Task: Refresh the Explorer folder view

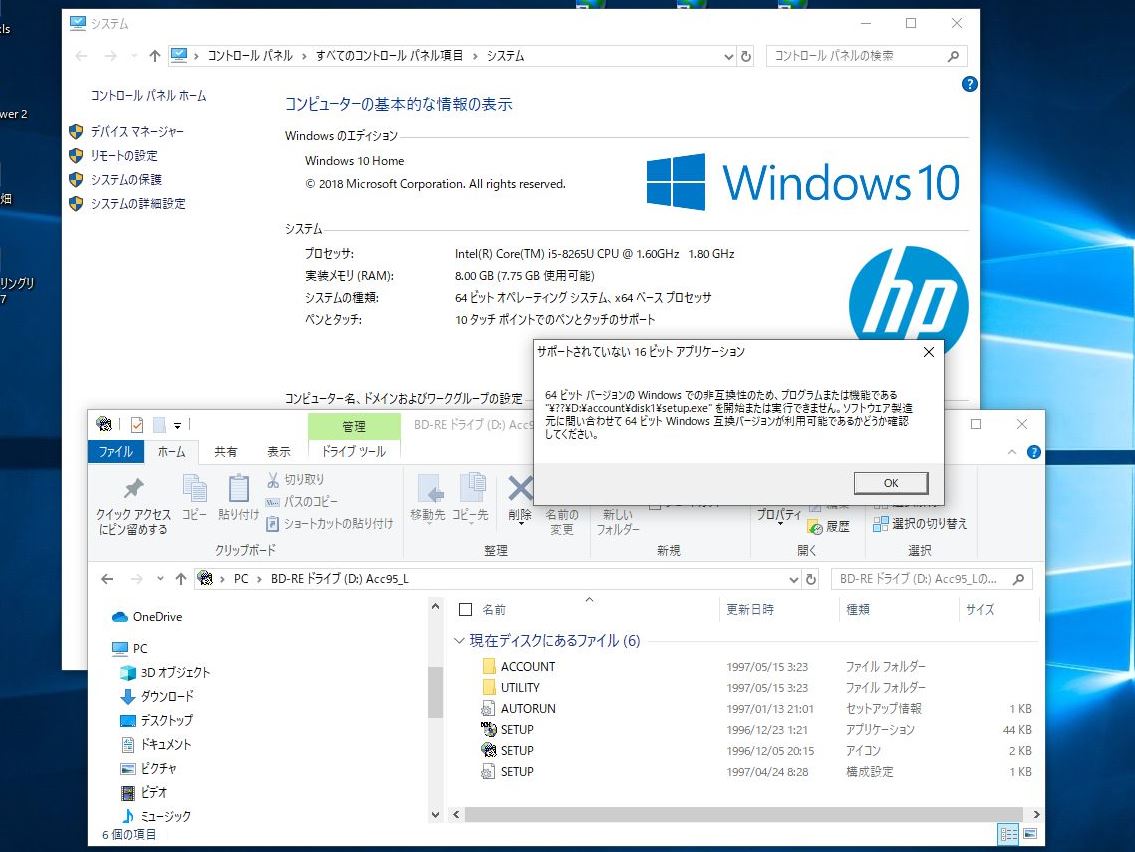Action: (811, 579)
